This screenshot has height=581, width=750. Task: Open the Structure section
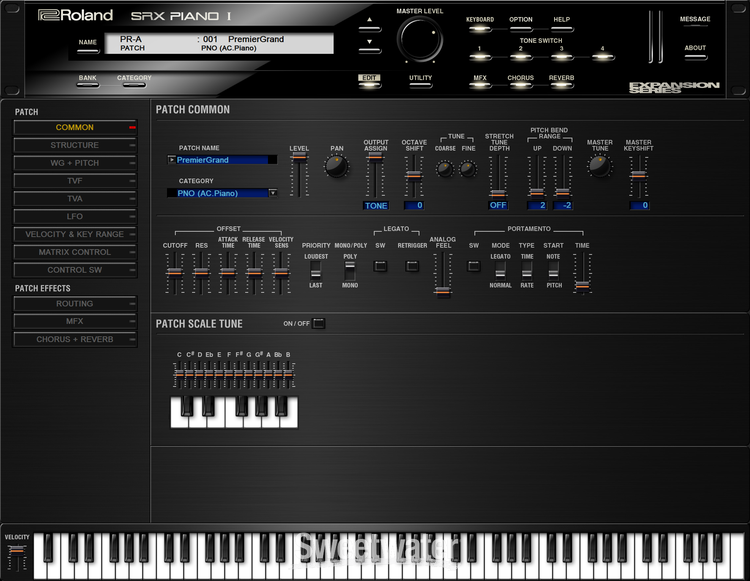(75, 145)
